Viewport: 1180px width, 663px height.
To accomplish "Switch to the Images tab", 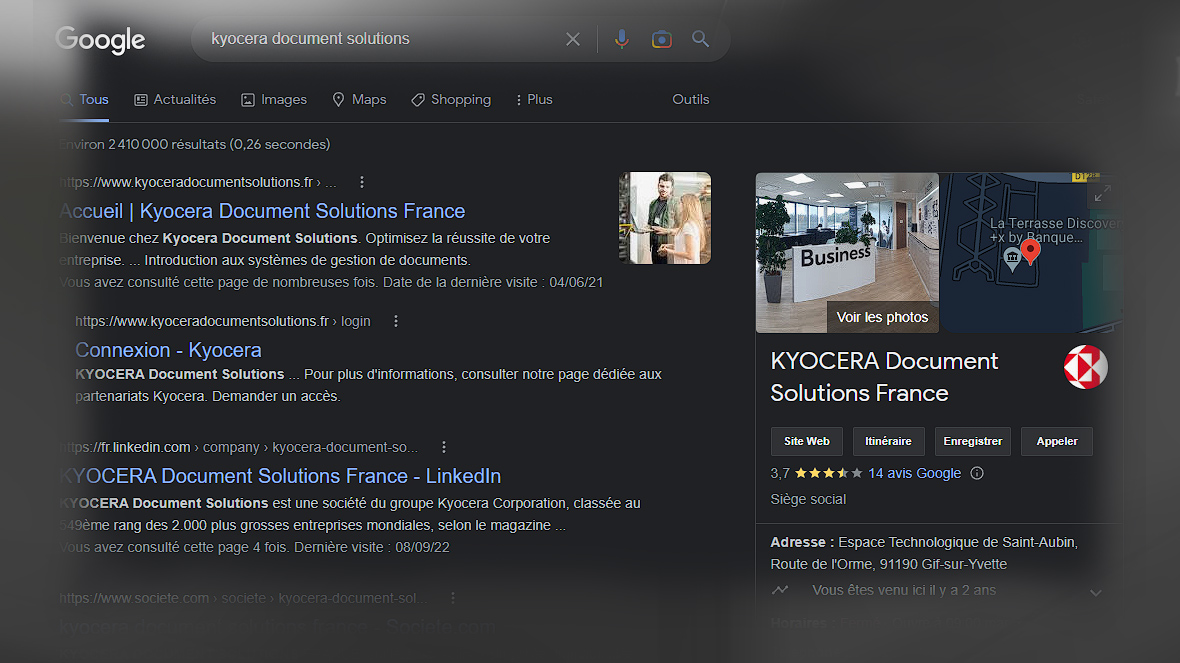I will pos(274,100).
